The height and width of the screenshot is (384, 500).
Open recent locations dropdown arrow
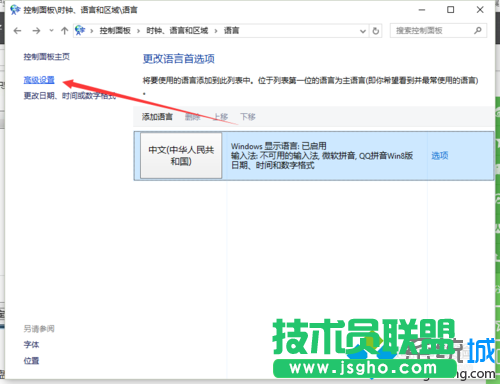51,31
